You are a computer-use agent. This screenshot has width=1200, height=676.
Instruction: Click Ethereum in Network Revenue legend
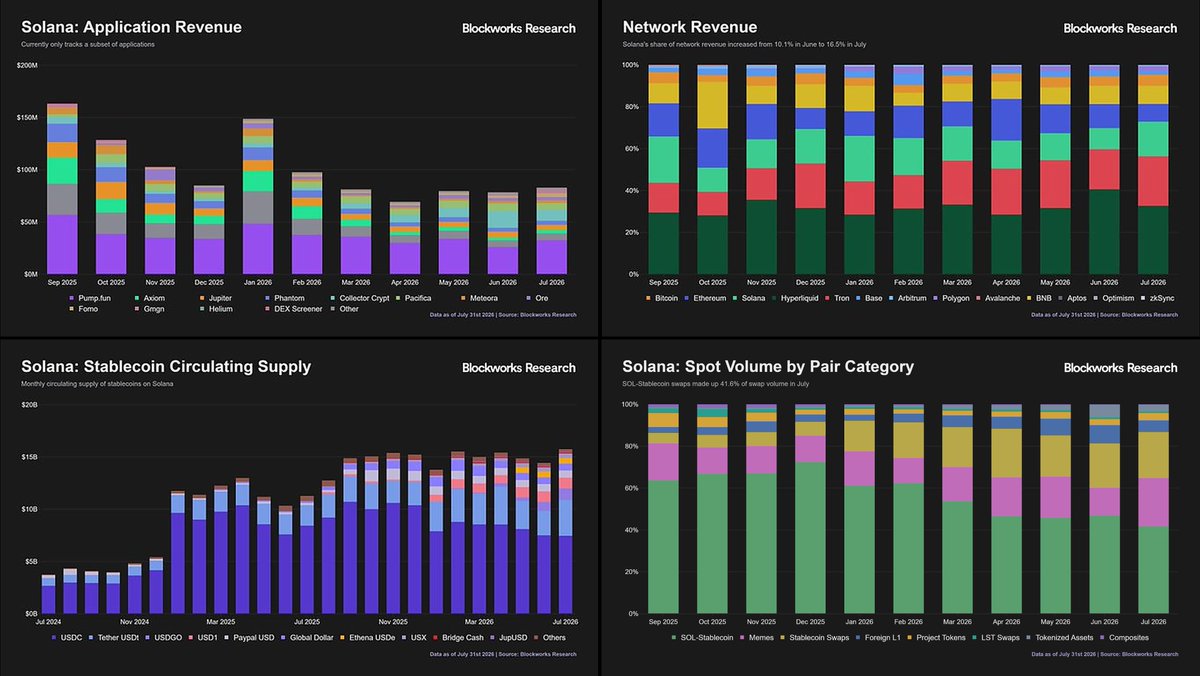point(705,298)
